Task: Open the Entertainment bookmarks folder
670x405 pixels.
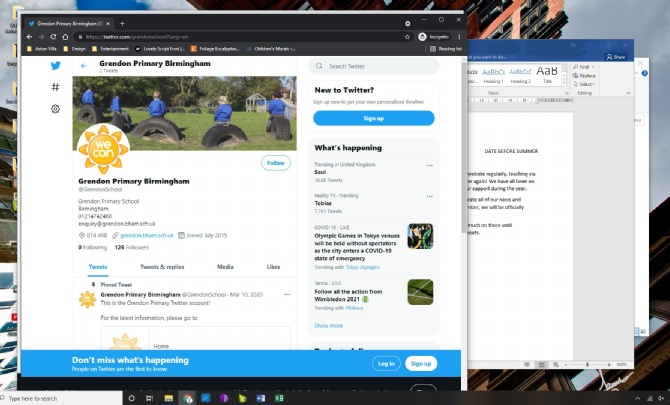Action: [x=110, y=49]
